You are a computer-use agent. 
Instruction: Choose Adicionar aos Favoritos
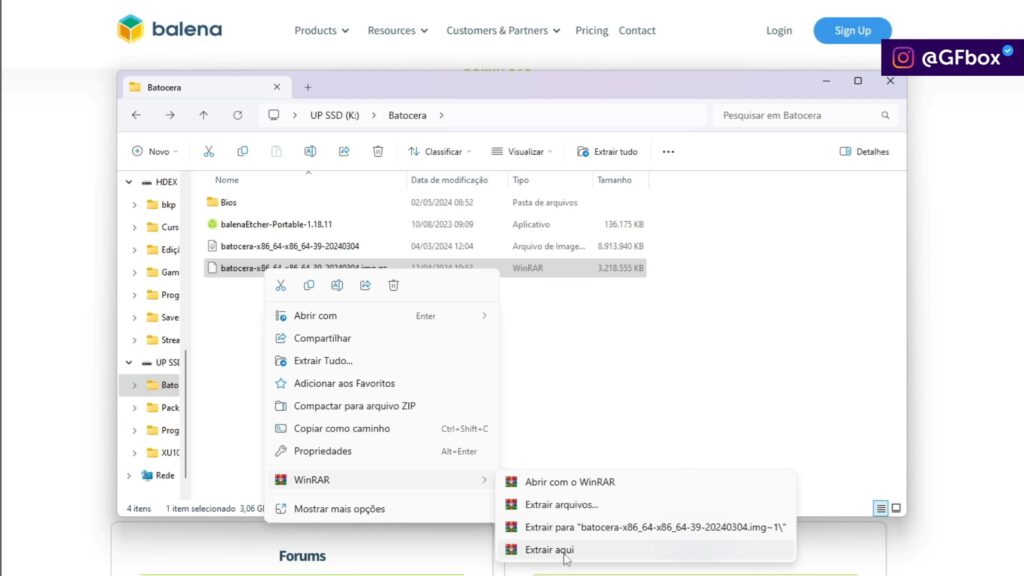tap(381, 383)
